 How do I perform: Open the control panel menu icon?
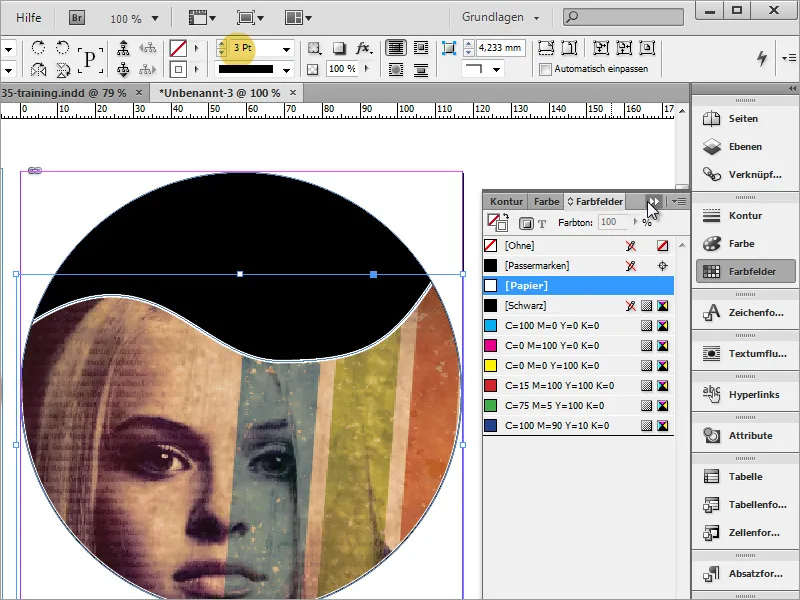point(788,58)
